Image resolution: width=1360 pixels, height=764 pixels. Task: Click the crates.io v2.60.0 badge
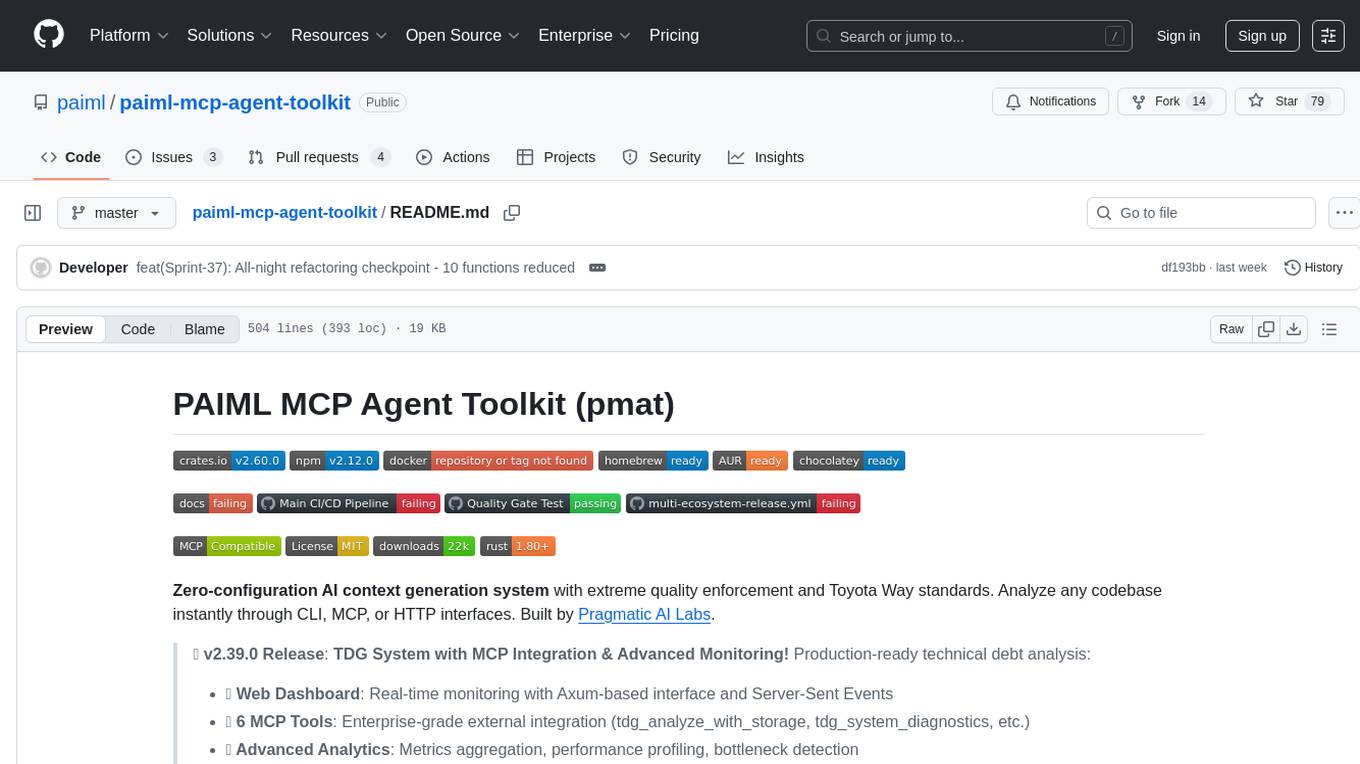coord(229,461)
